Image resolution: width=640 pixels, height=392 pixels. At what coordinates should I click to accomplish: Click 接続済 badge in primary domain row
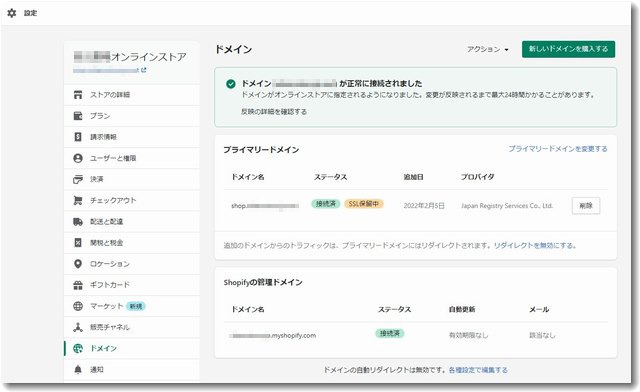pyautogui.click(x=325, y=204)
